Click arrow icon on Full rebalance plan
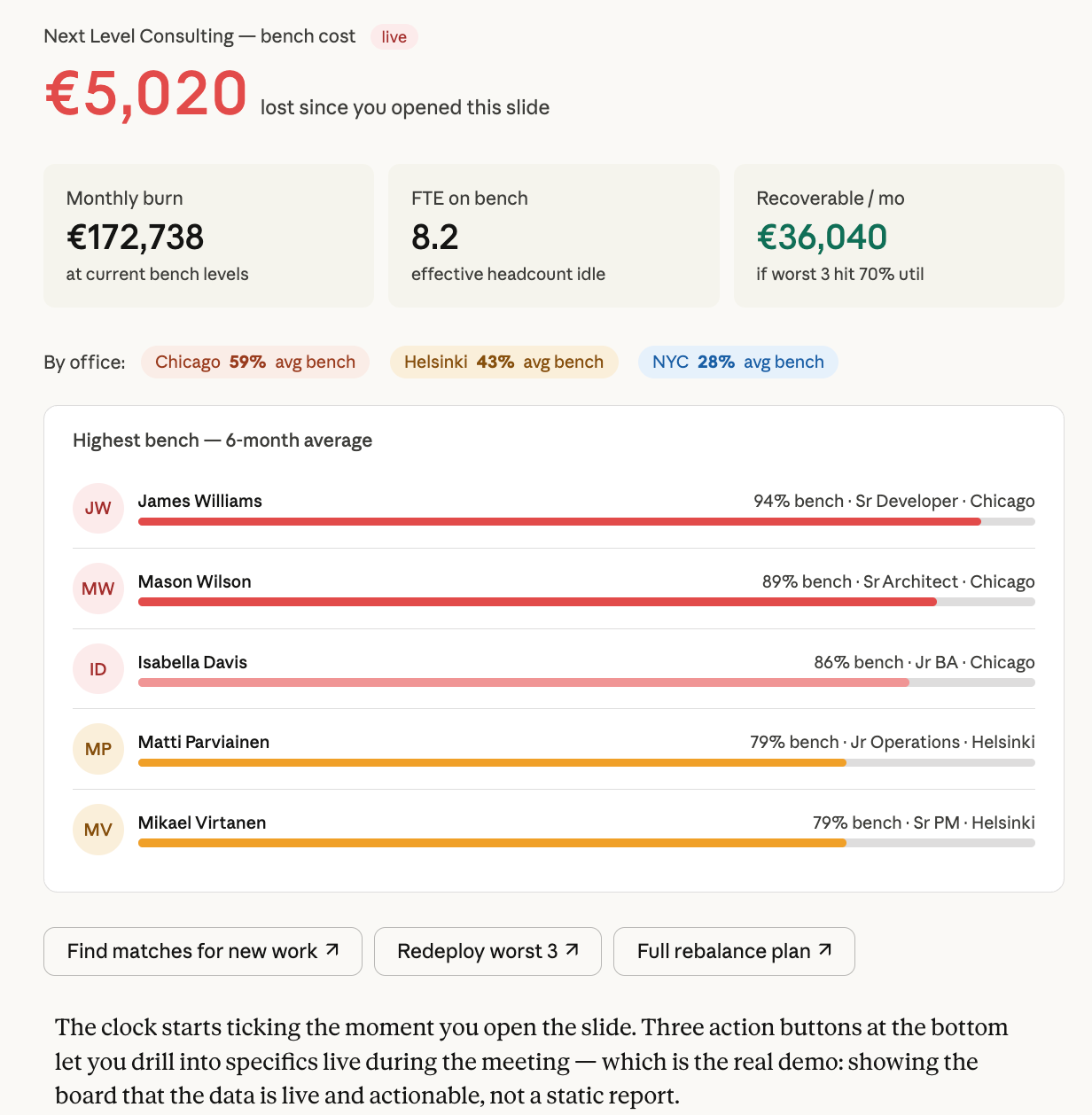The height and width of the screenshot is (1115, 1092). pos(825,950)
